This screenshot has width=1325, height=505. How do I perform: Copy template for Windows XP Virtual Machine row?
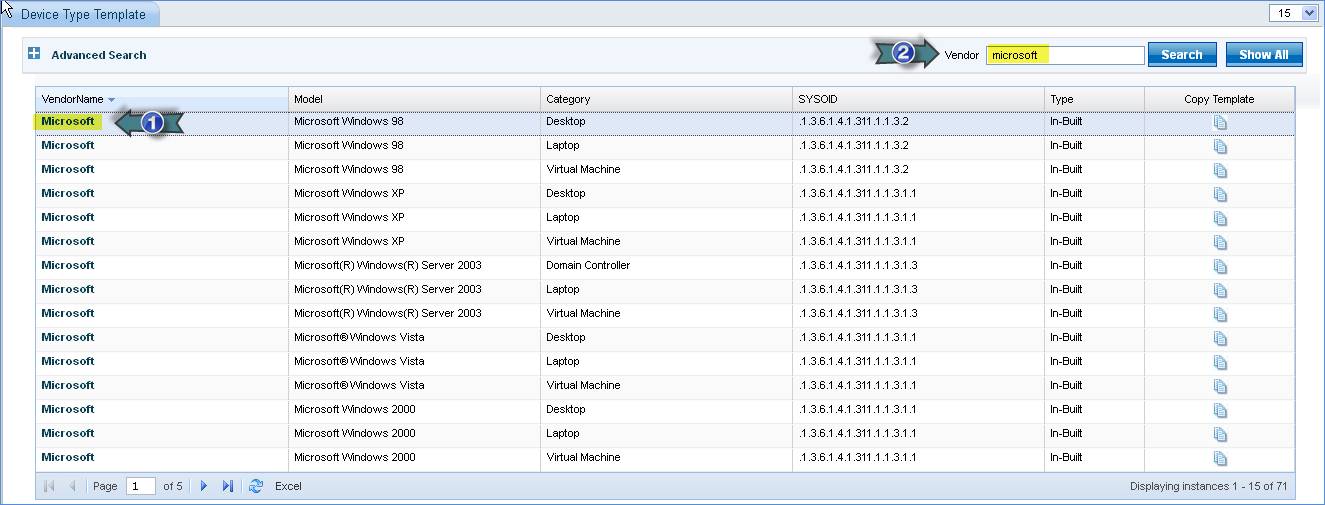click(1219, 242)
